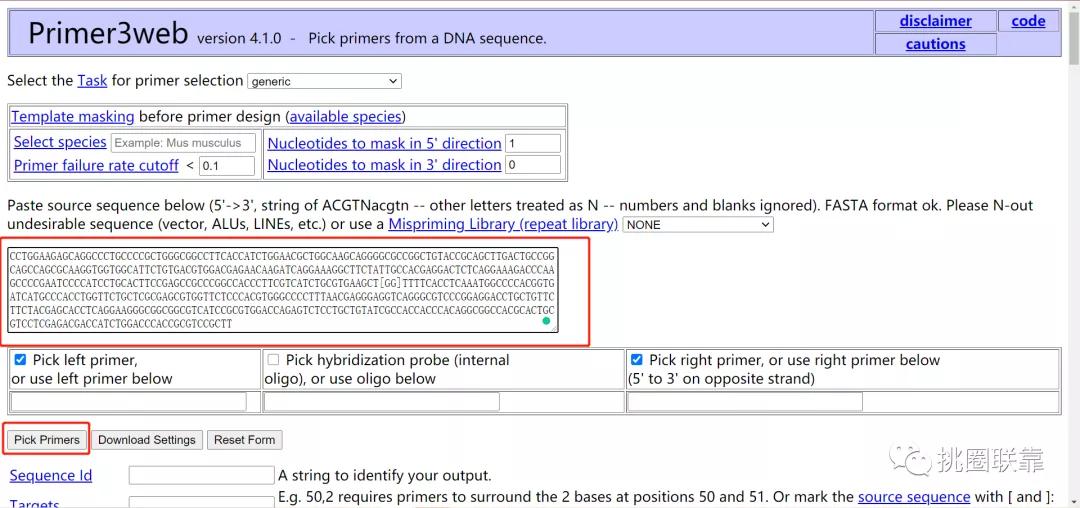Click the Sequence Id text field
The width and height of the screenshot is (1080, 508).
[201, 475]
